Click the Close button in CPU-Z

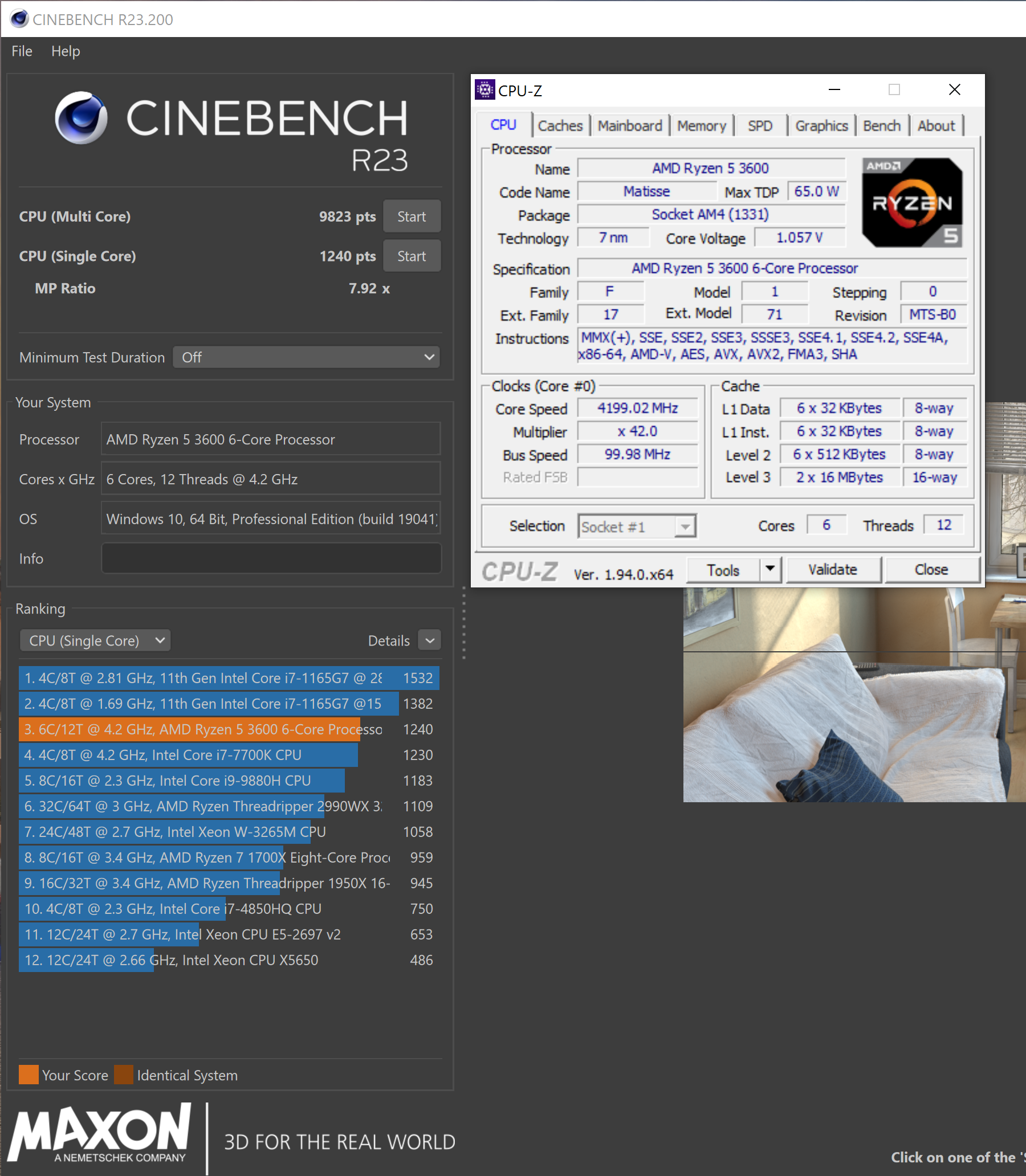click(931, 569)
